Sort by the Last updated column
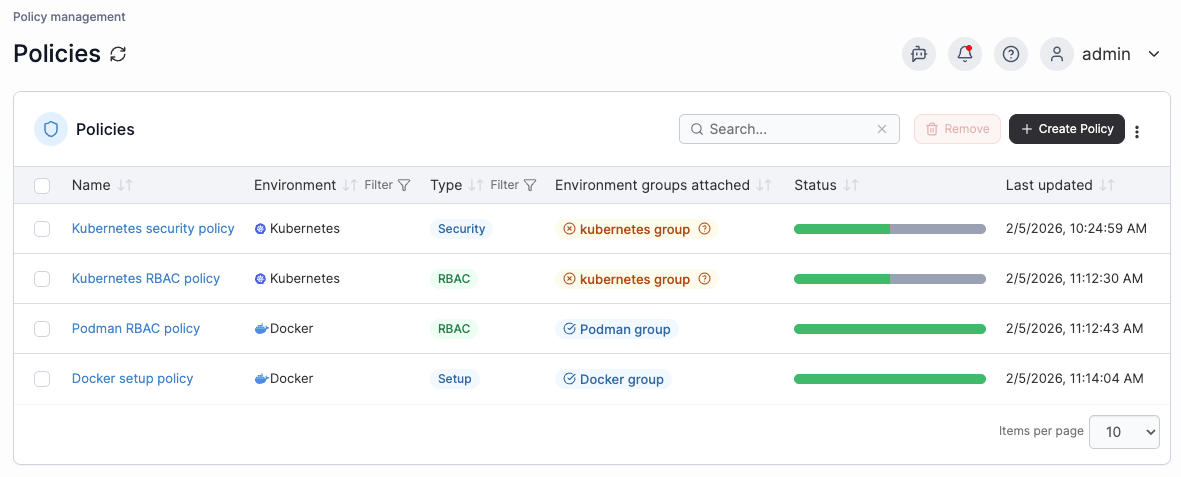The height and width of the screenshot is (477, 1181). tap(1107, 185)
